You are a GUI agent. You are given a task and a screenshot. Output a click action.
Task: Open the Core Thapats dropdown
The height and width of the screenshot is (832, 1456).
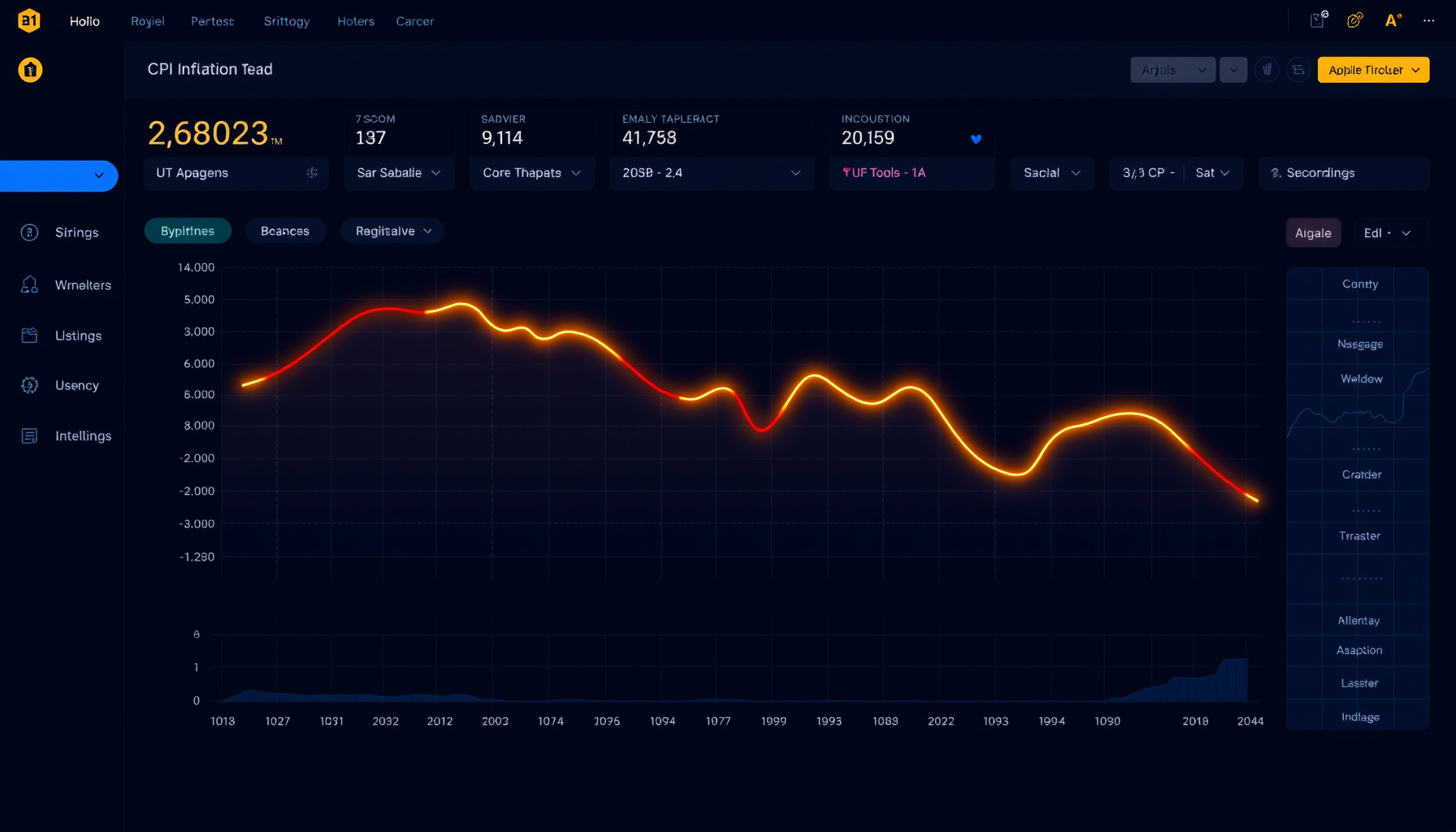532,173
